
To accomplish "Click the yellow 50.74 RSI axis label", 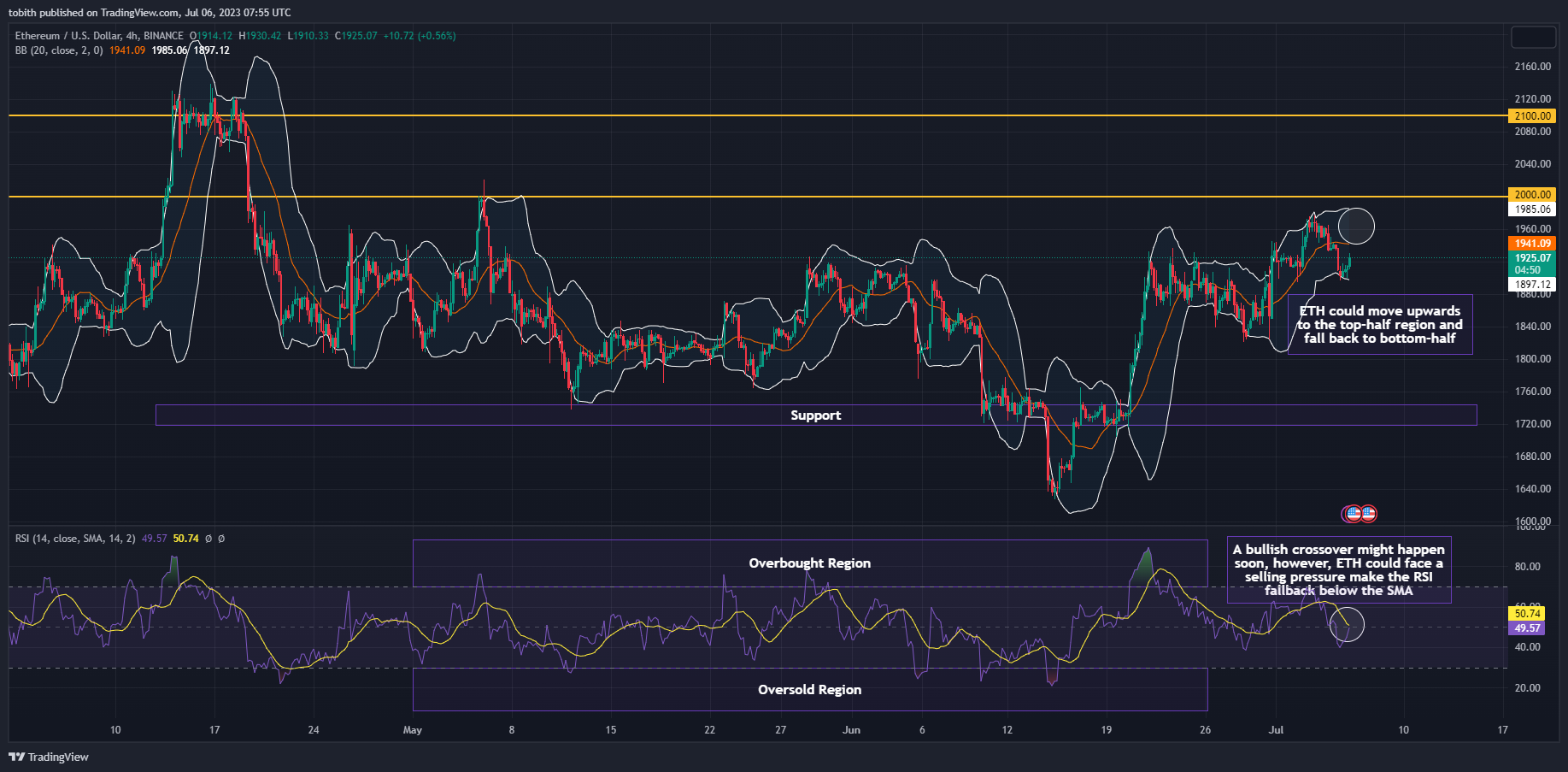I will (x=1527, y=614).
